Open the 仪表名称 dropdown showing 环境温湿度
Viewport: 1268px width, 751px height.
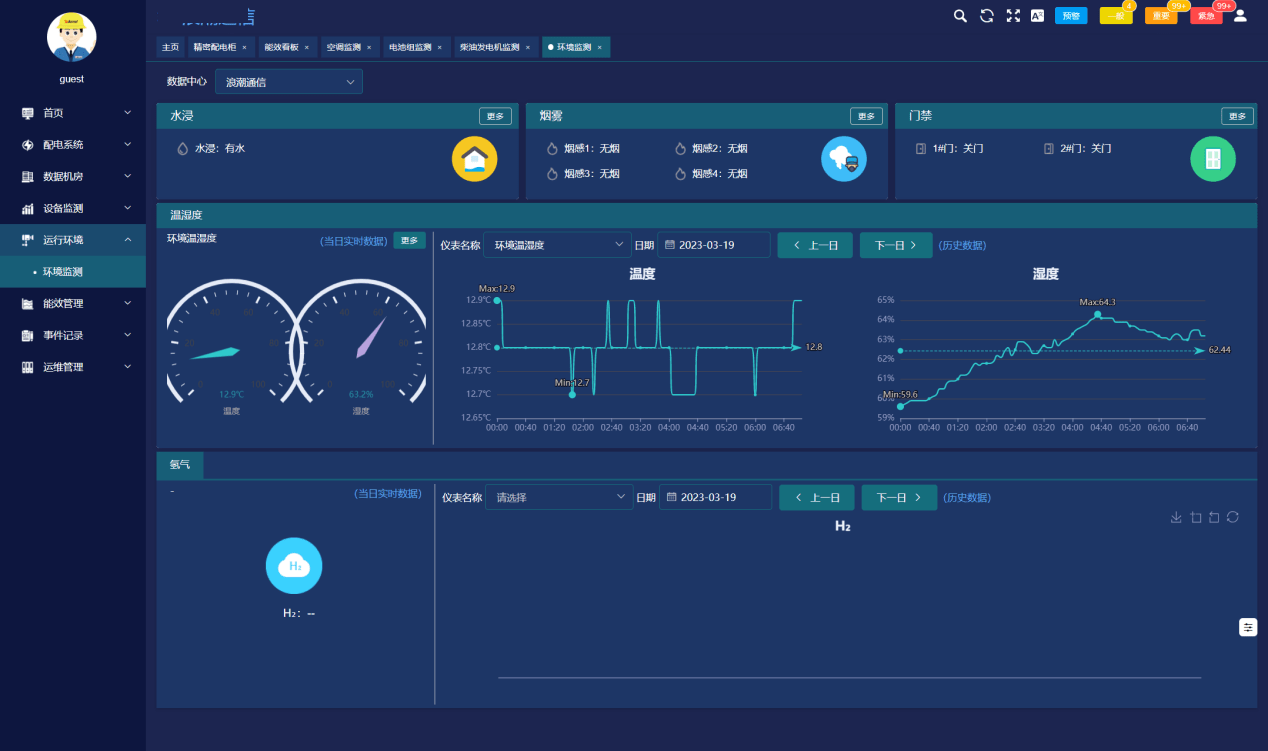(x=557, y=245)
